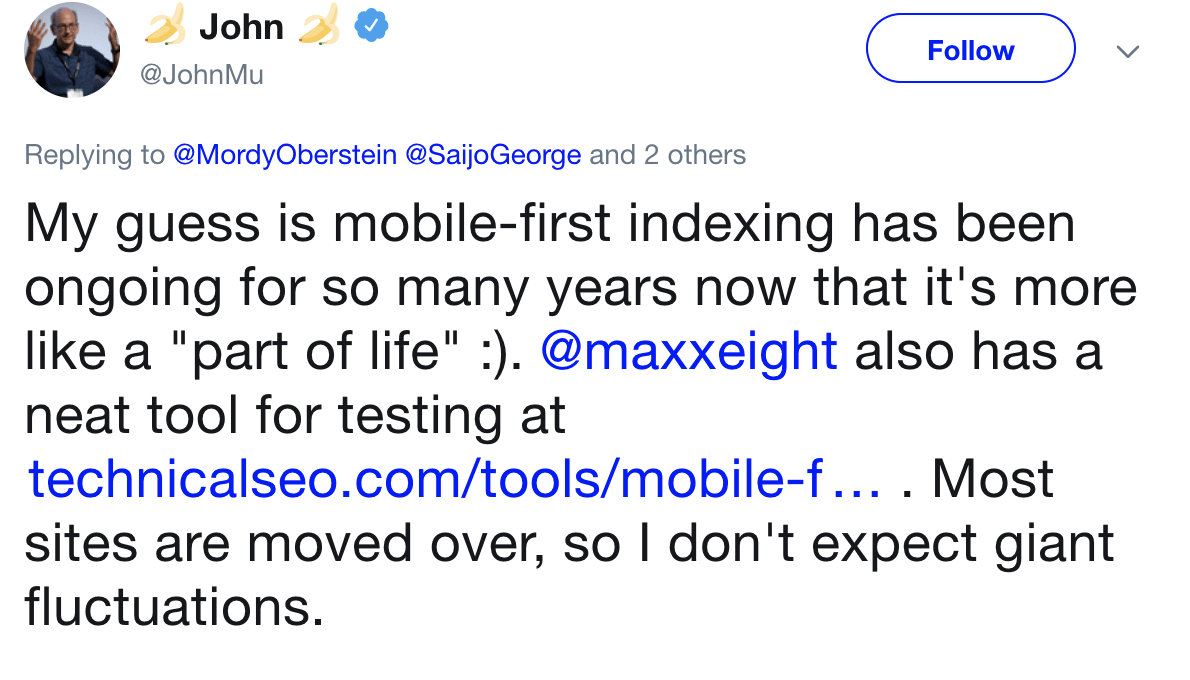Image resolution: width=1190 pixels, height=680 pixels.
Task: Click John's username area below his name
Action: (202, 73)
